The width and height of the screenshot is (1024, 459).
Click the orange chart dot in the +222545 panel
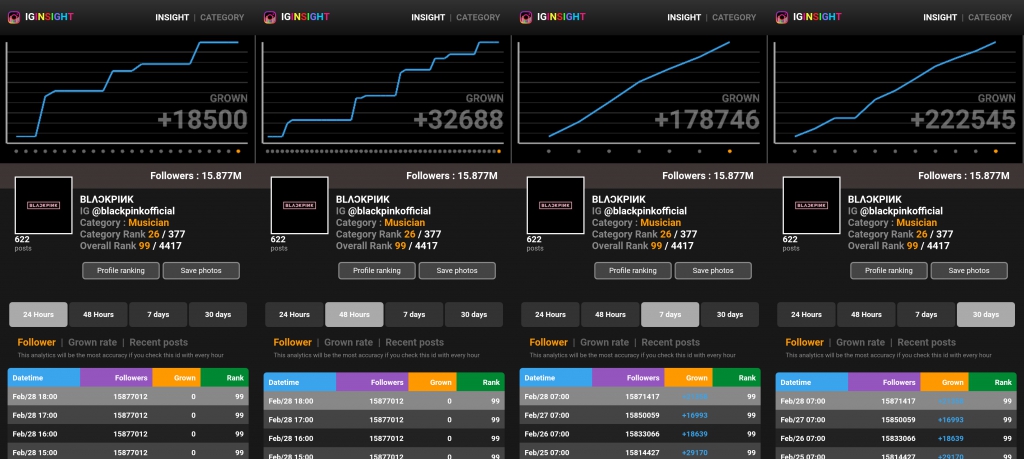[x=995, y=151]
